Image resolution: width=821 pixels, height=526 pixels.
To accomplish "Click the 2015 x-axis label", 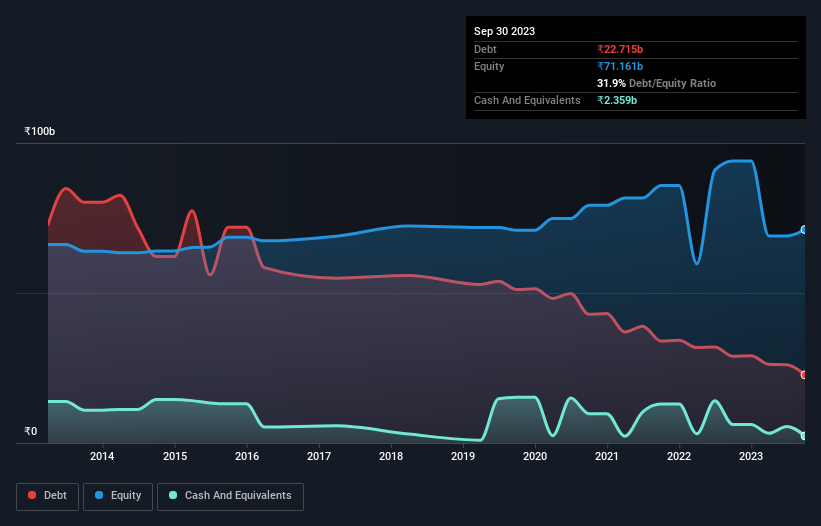I will click(175, 456).
